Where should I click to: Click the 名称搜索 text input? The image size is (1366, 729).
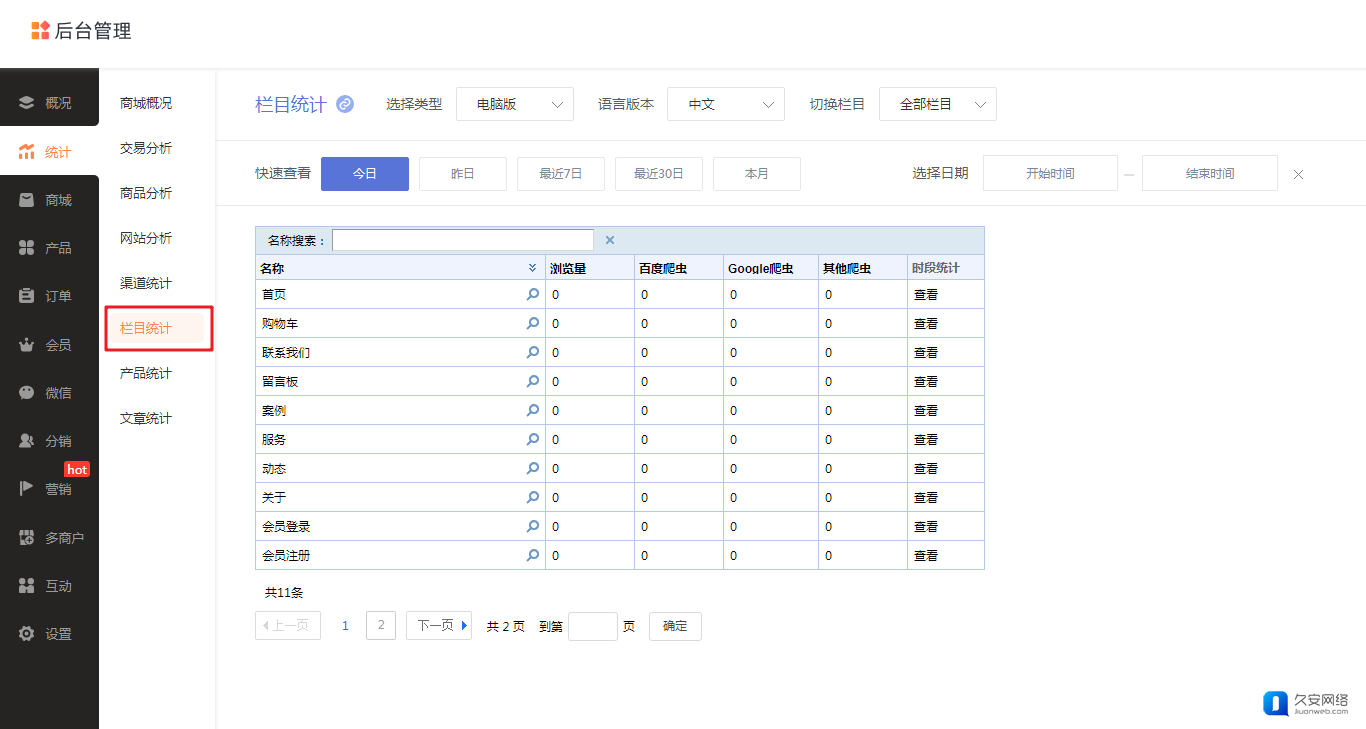tap(463, 240)
